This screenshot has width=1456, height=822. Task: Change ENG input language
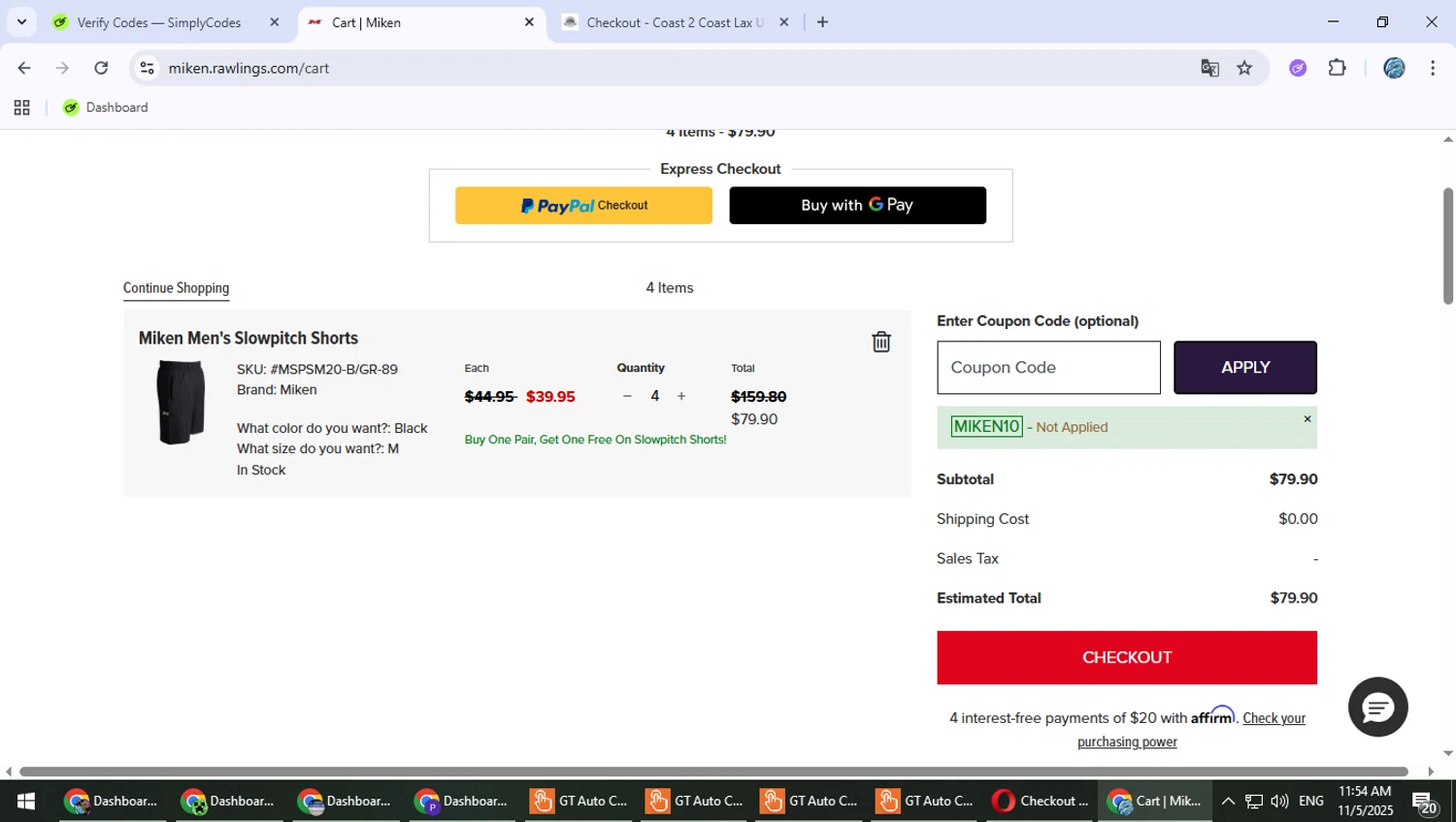coord(1311,802)
